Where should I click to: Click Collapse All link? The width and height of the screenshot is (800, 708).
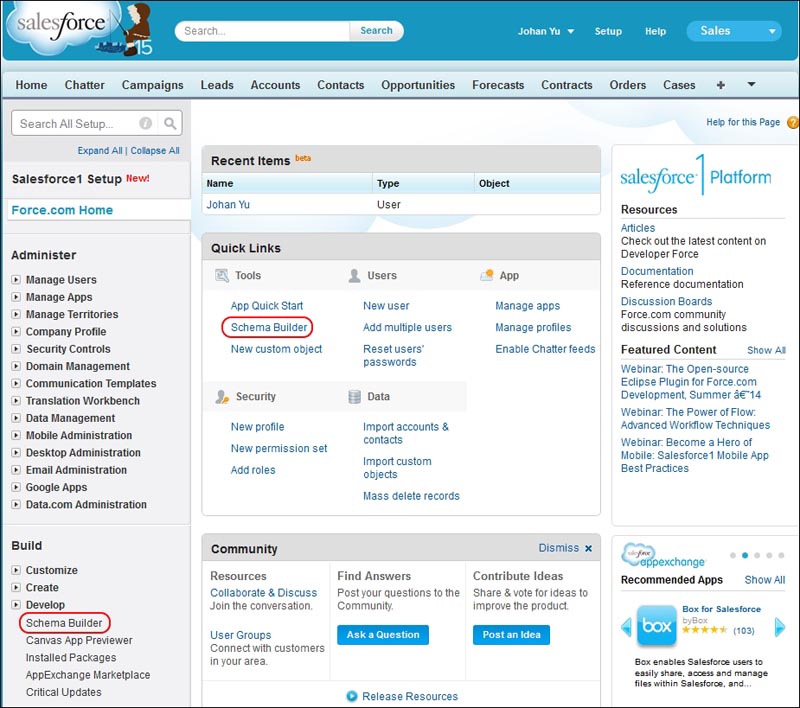155,150
